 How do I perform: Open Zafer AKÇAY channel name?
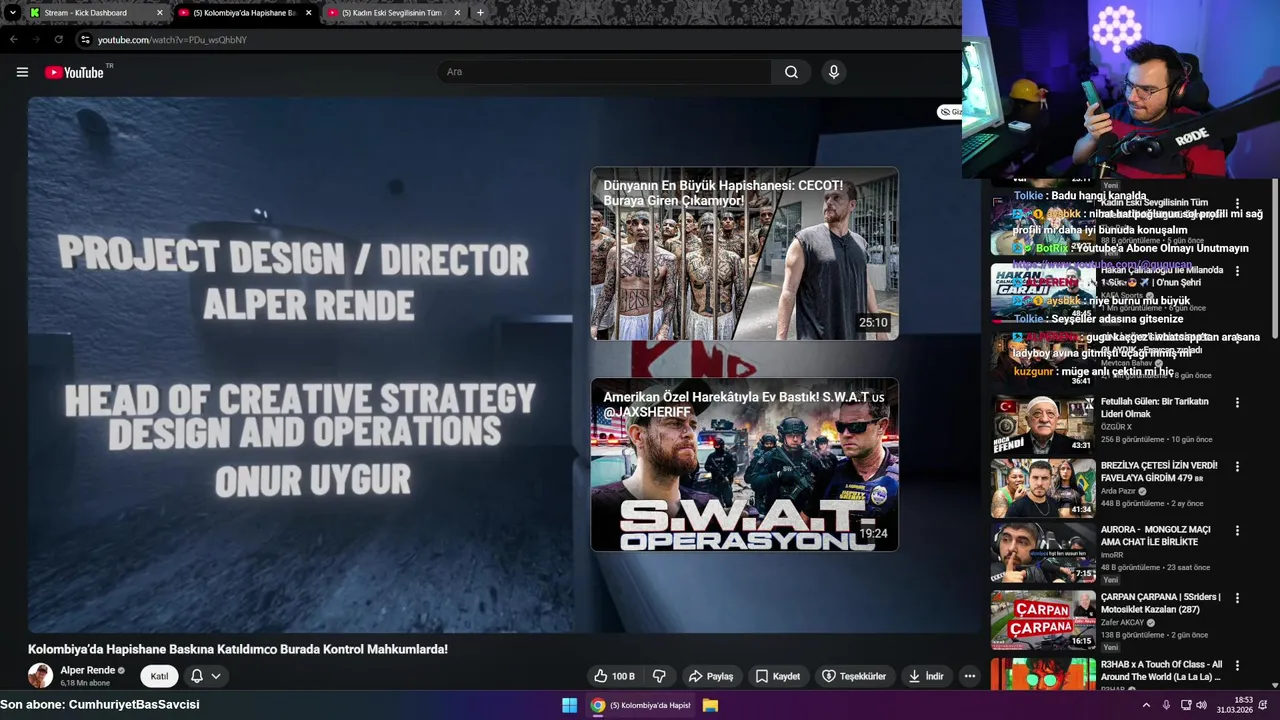1124,622
